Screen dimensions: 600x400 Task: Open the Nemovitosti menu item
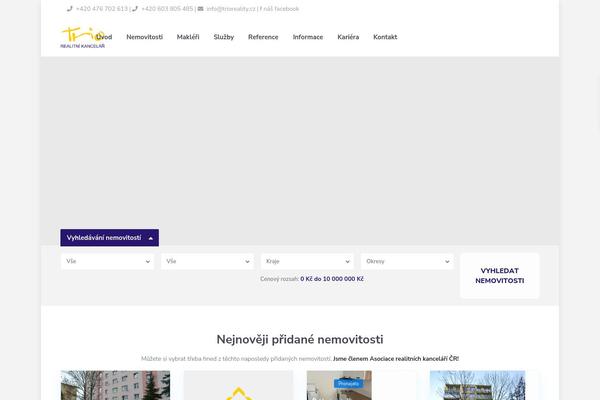145,37
